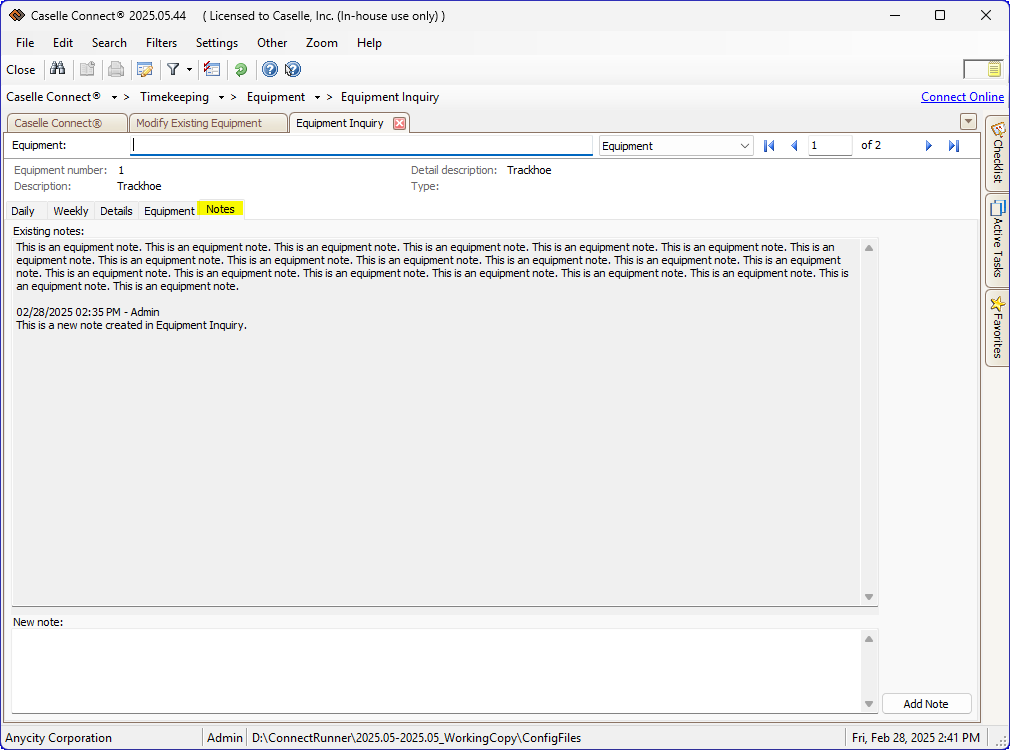Expand the Timekeeping breadcrumb dropdown arrow
This screenshot has width=1010, height=750.
tap(221, 98)
